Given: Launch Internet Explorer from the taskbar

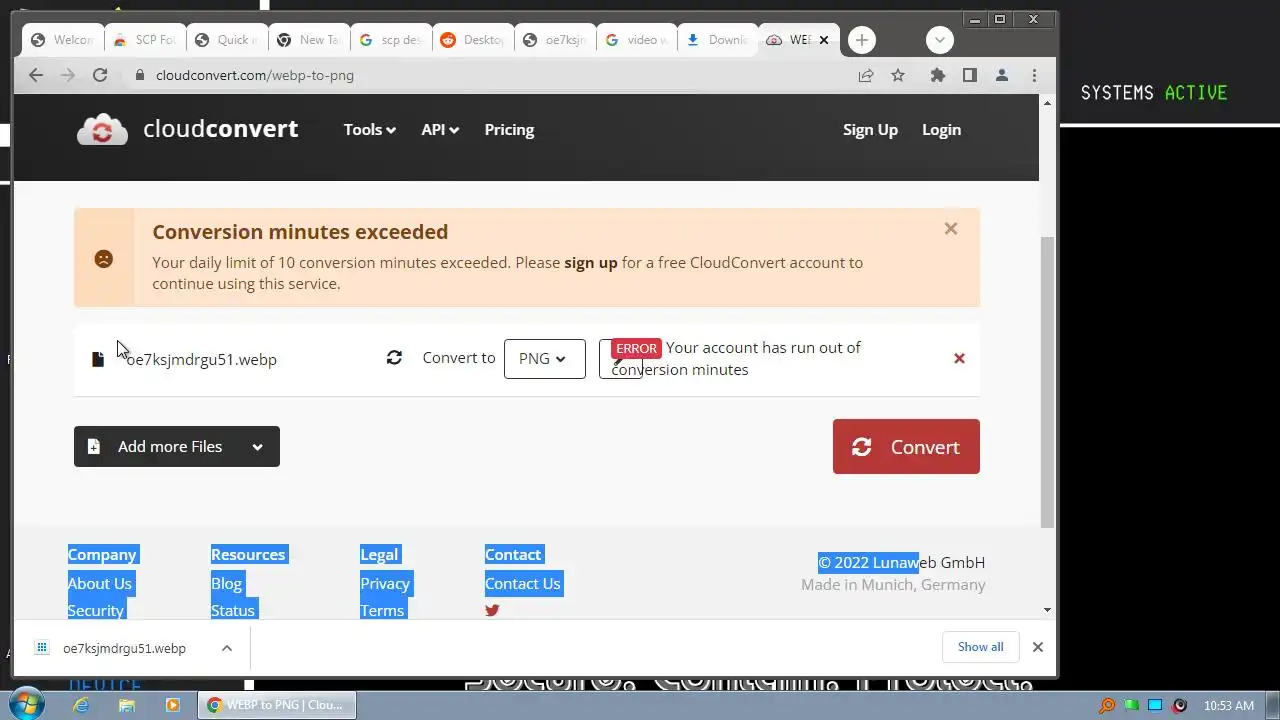Looking at the screenshot, I should pos(81,705).
